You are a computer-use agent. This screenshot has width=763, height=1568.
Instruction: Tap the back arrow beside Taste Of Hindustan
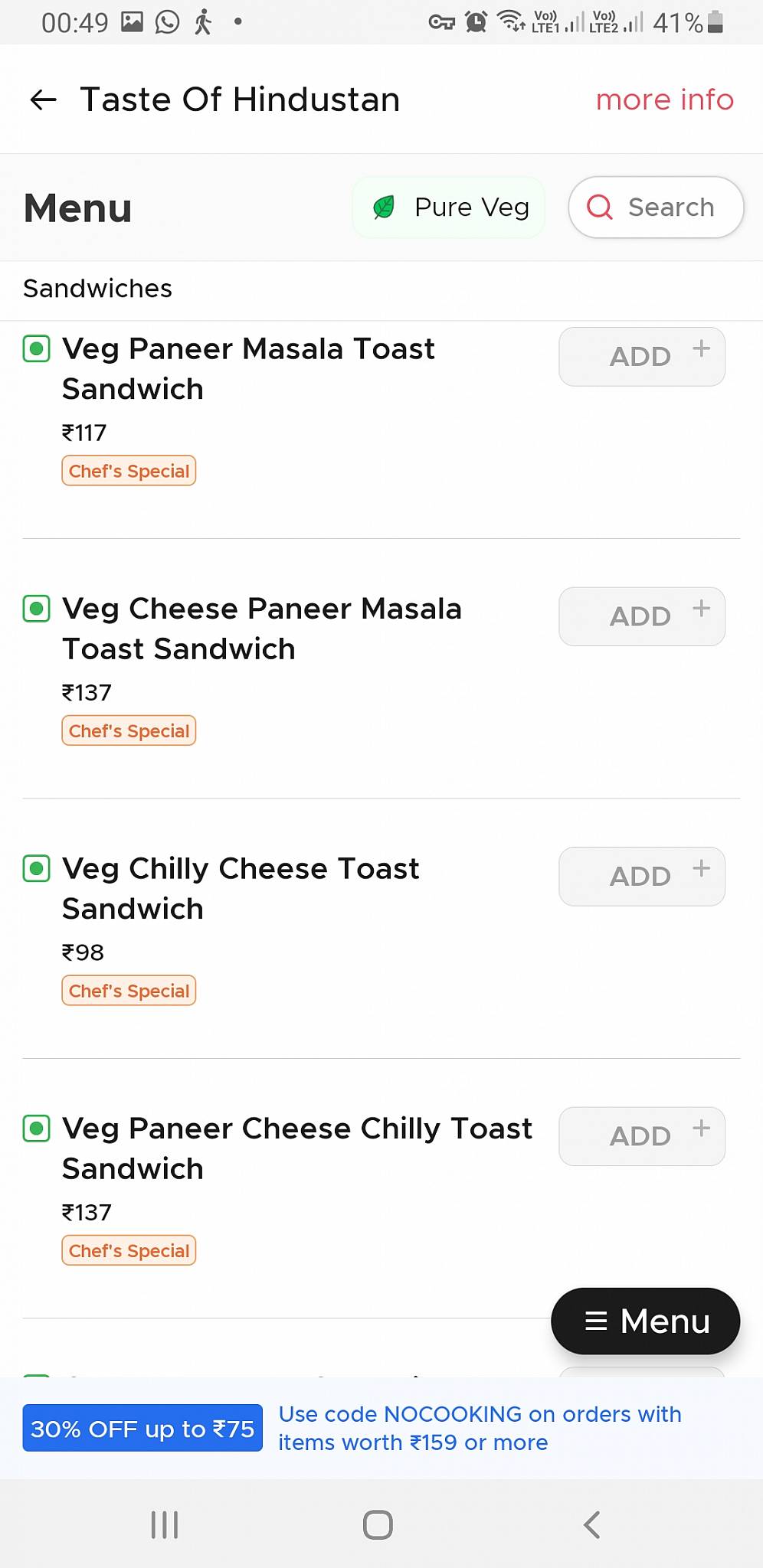[x=44, y=100]
